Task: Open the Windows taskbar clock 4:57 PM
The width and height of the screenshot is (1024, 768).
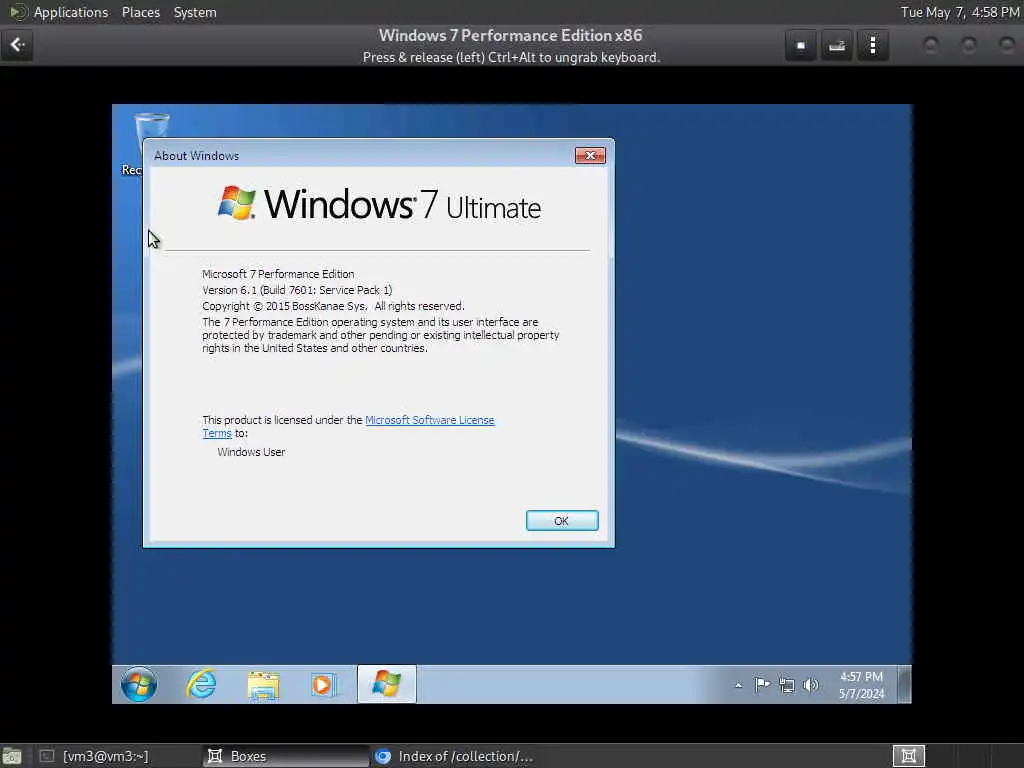Action: pos(861,685)
